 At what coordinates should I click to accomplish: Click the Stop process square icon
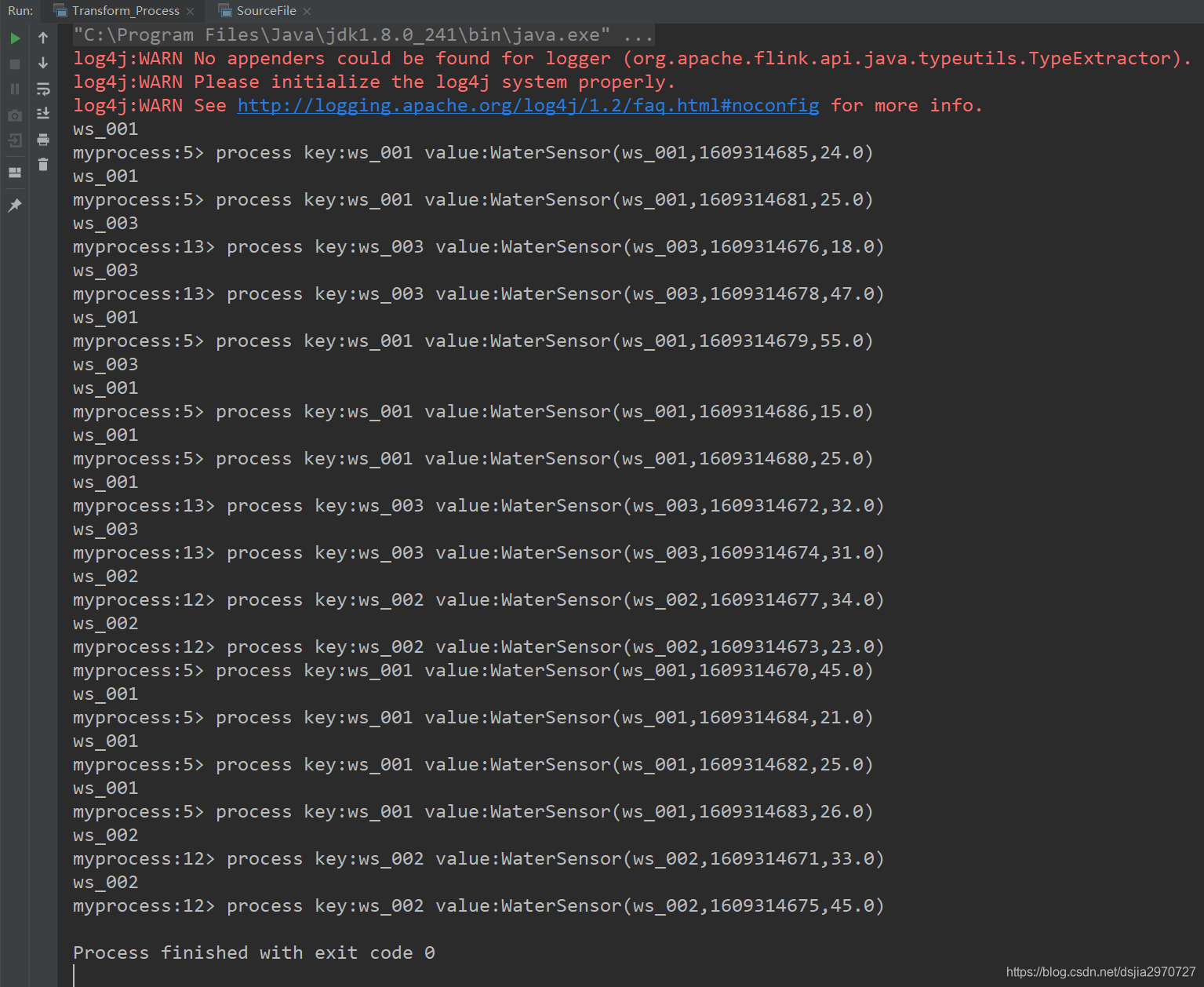tap(15, 64)
